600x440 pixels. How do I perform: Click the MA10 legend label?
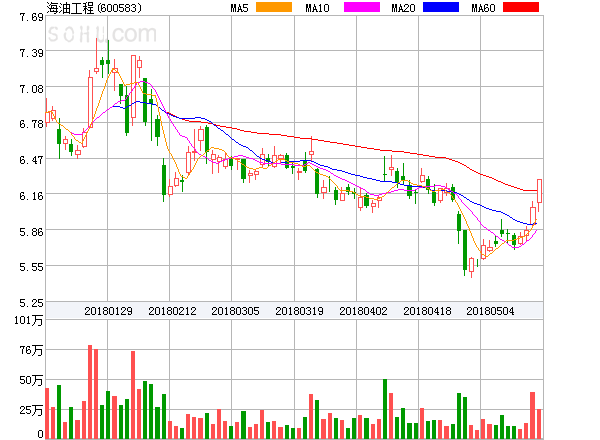coord(317,8)
